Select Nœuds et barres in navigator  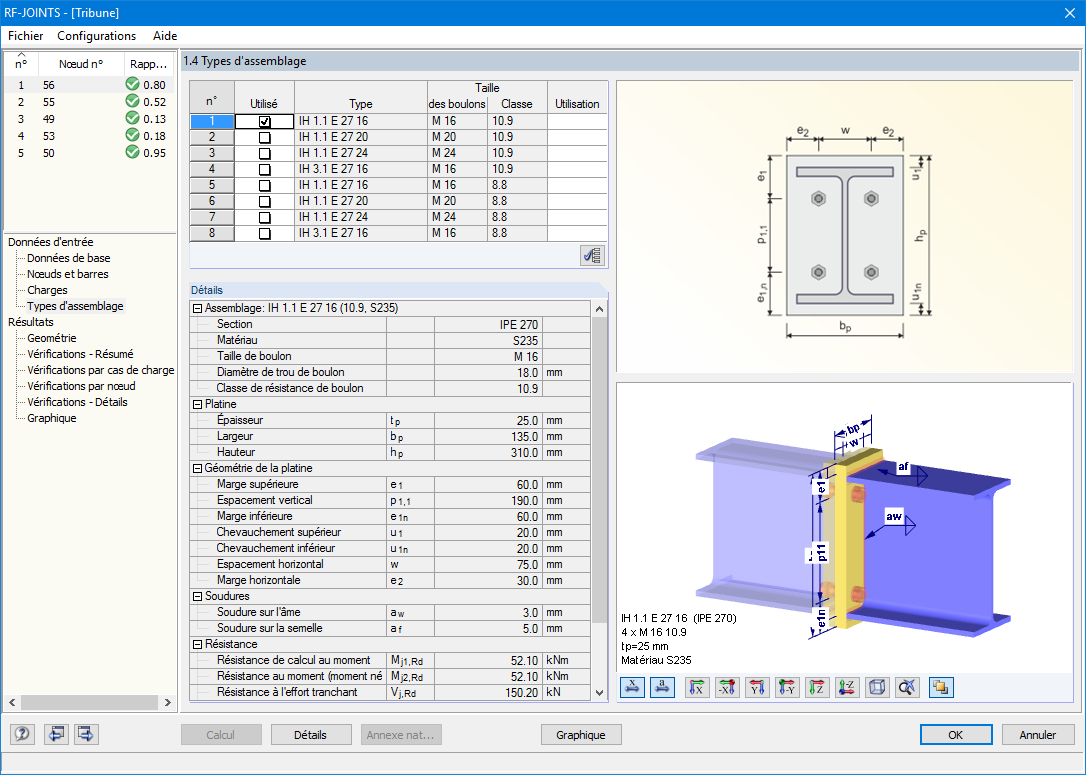68,274
